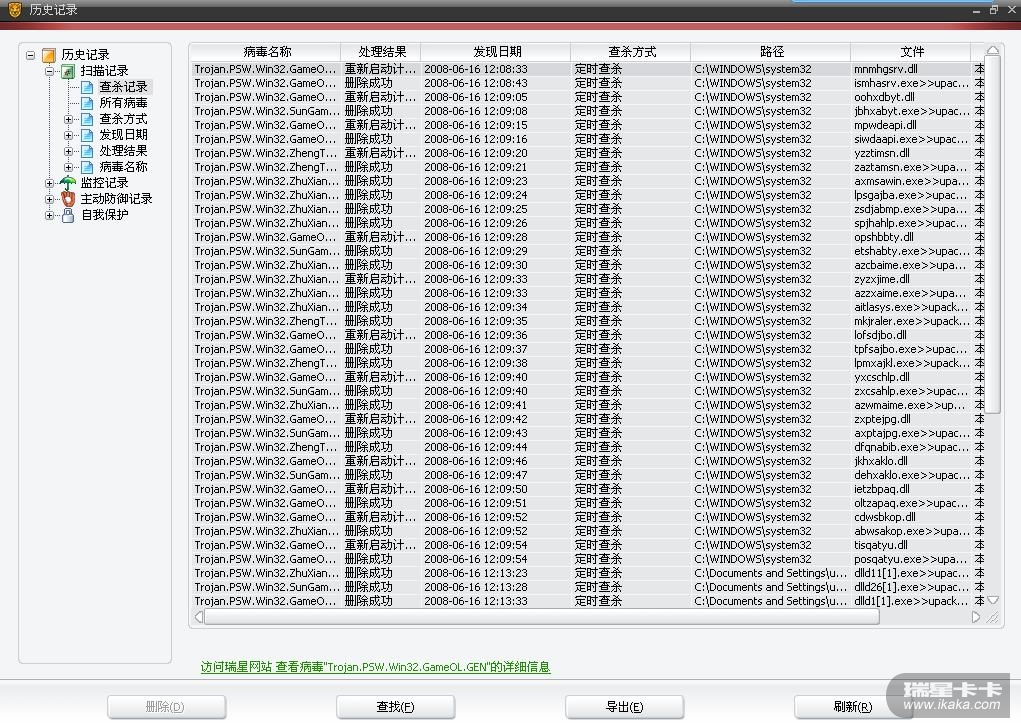Click the 发现日期 document icon
Screen dimensions: 1021x726
coord(87,135)
